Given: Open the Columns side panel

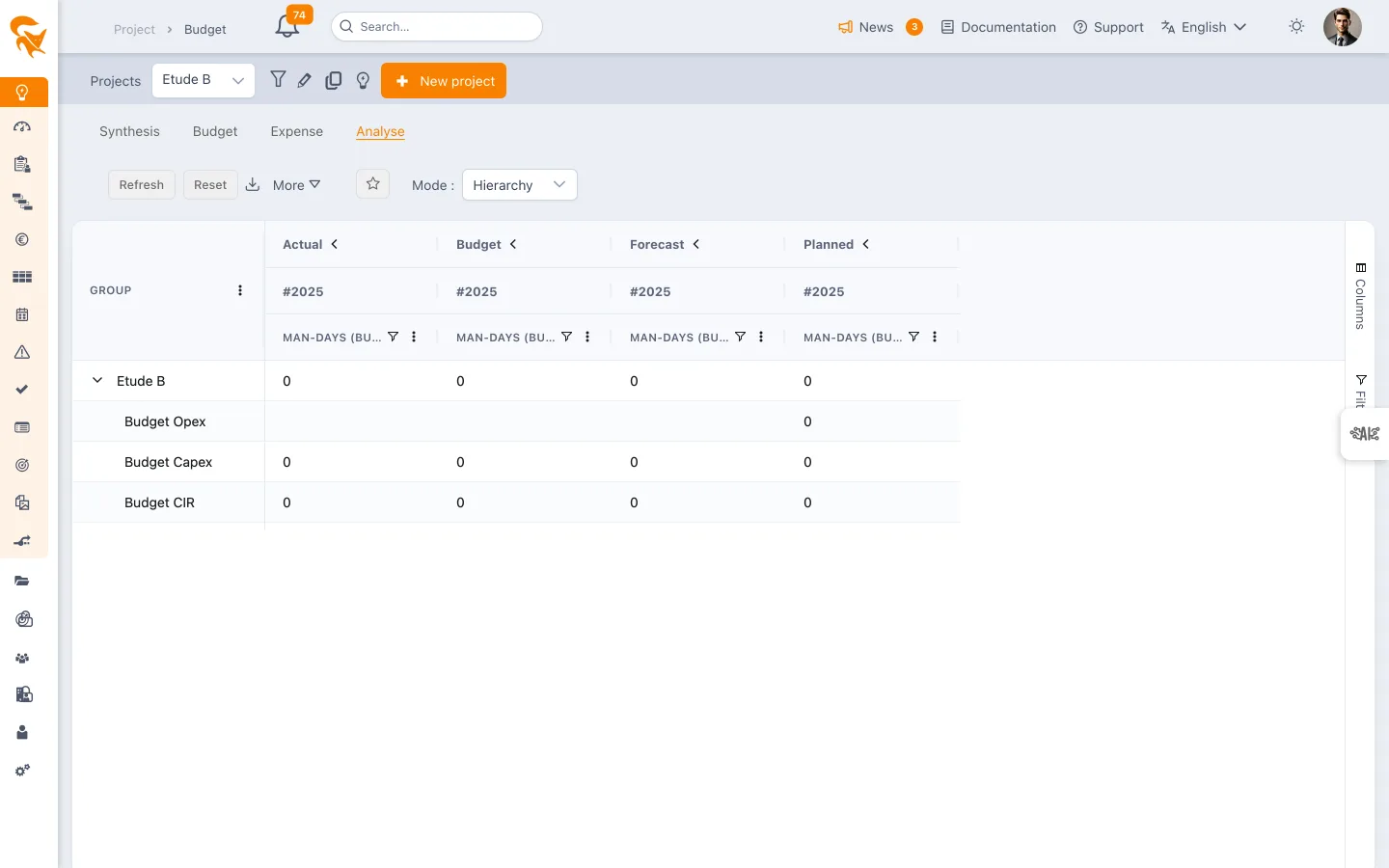Looking at the screenshot, I should [1360, 296].
